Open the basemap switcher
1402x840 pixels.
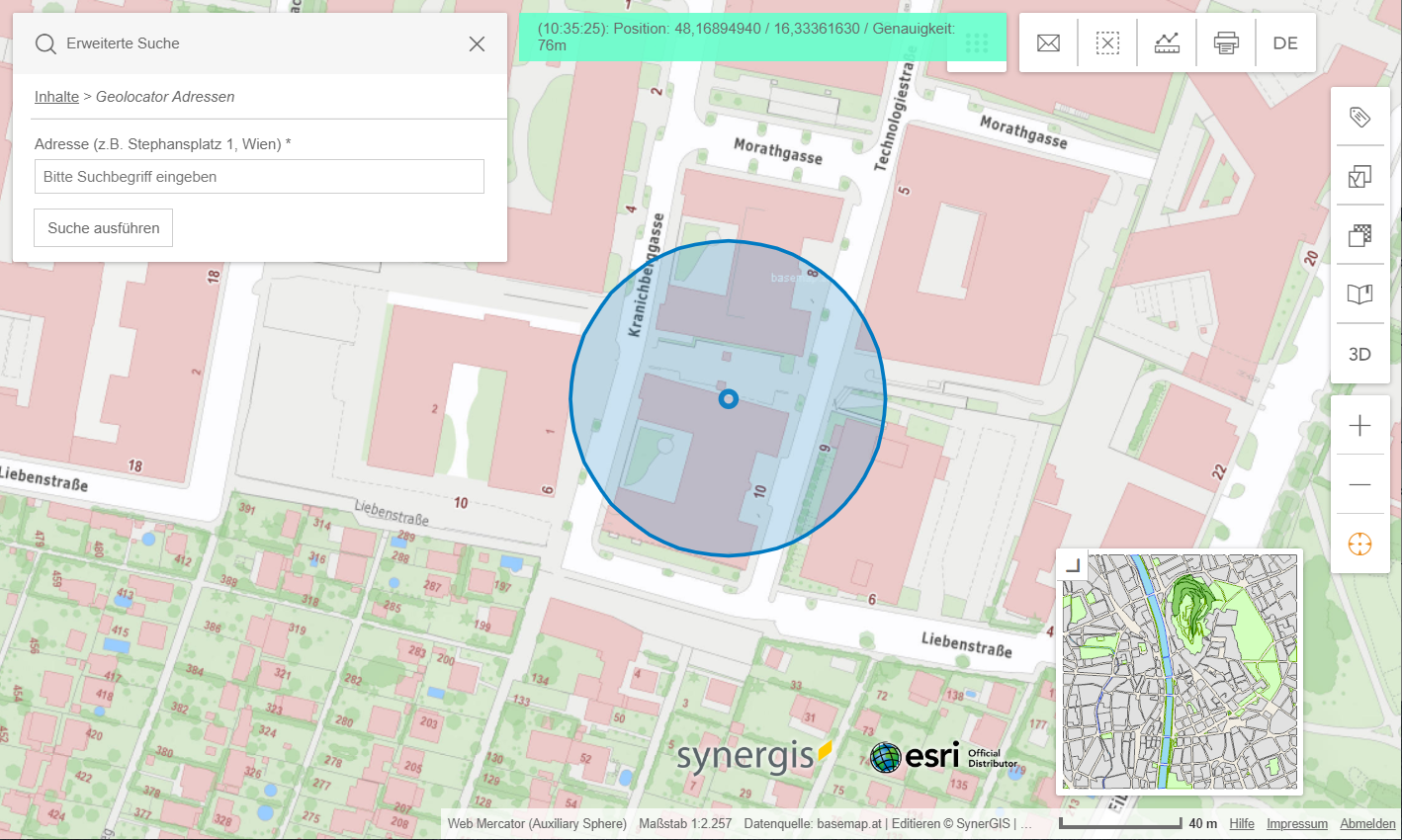point(1359,235)
